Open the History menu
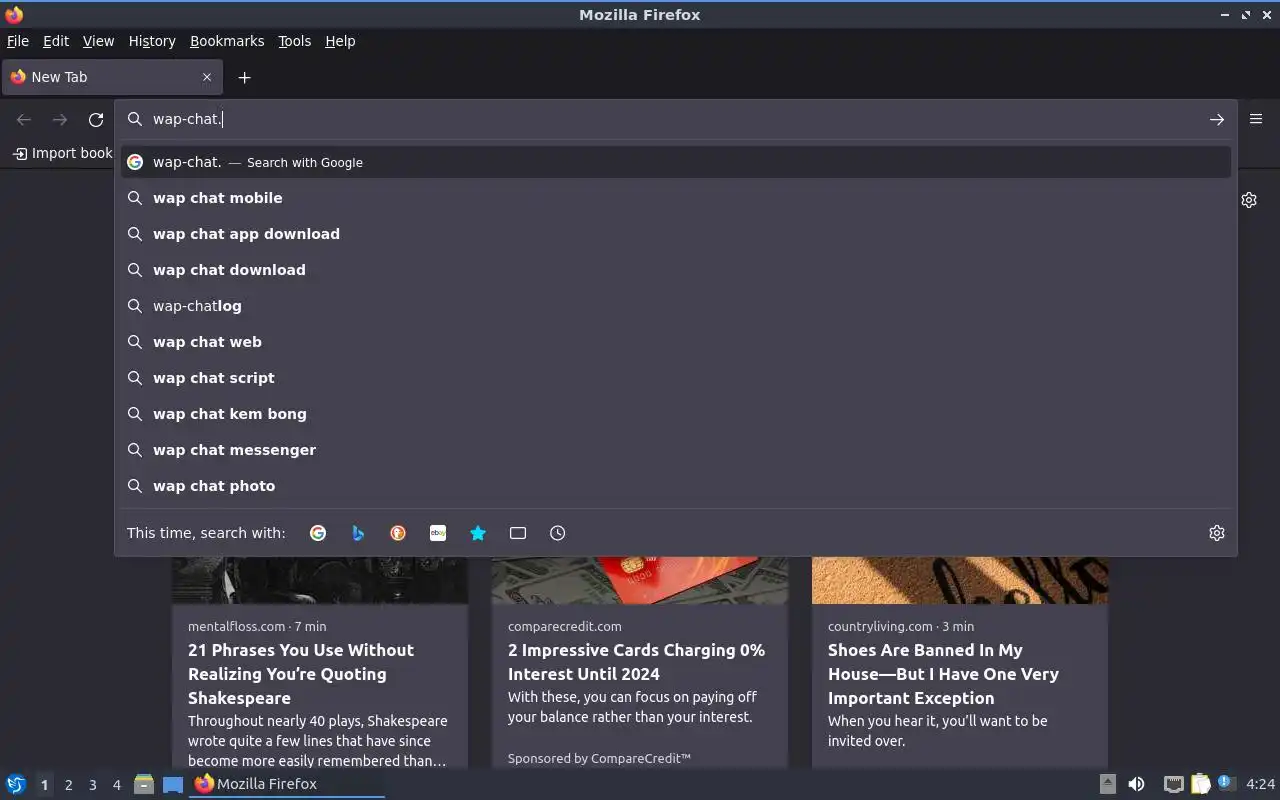 152,41
